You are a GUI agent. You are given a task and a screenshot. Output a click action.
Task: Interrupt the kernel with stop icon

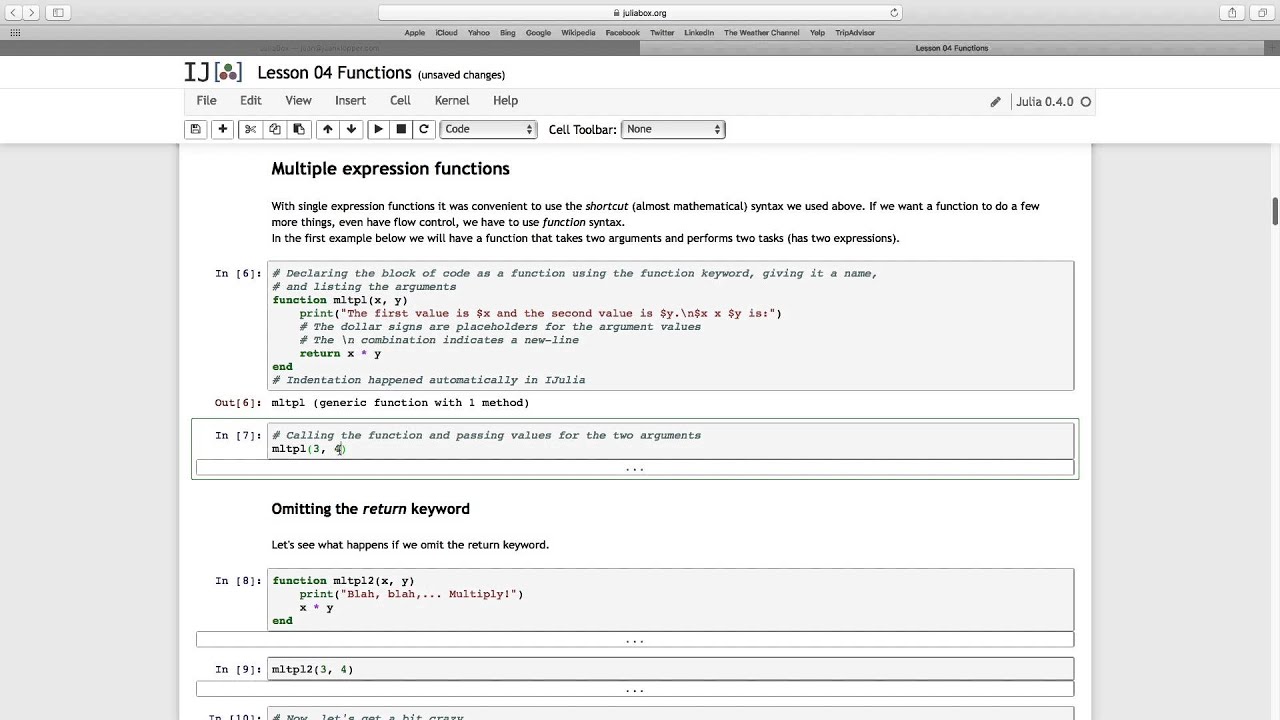[x=401, y=129]
